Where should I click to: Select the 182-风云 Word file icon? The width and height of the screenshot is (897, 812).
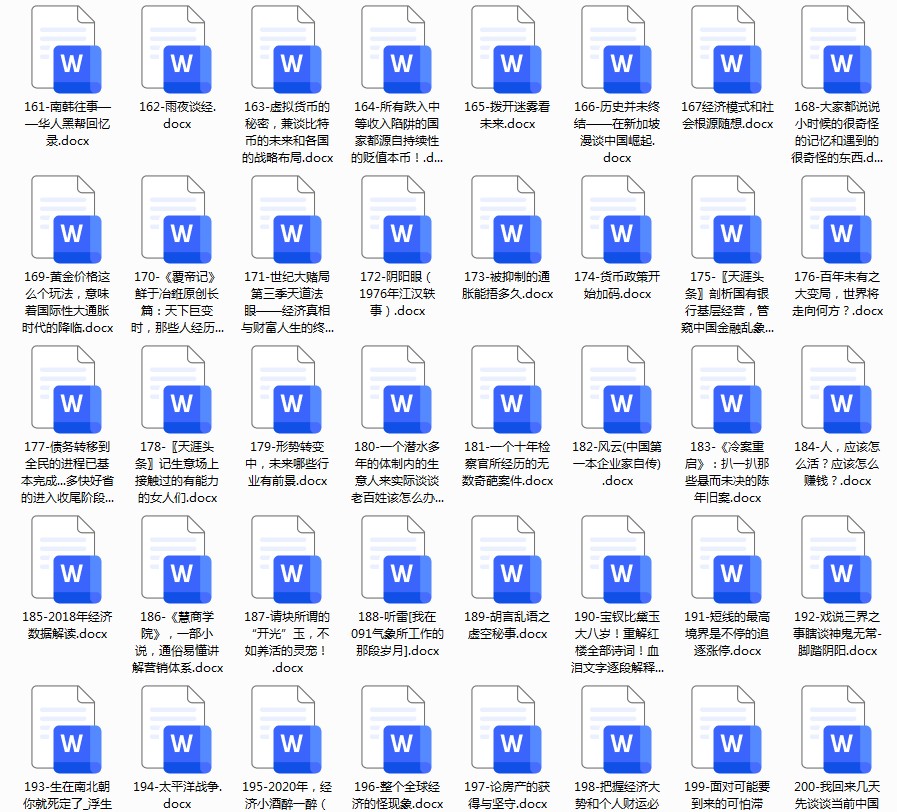pyautogui.click(x=616, y=389)
